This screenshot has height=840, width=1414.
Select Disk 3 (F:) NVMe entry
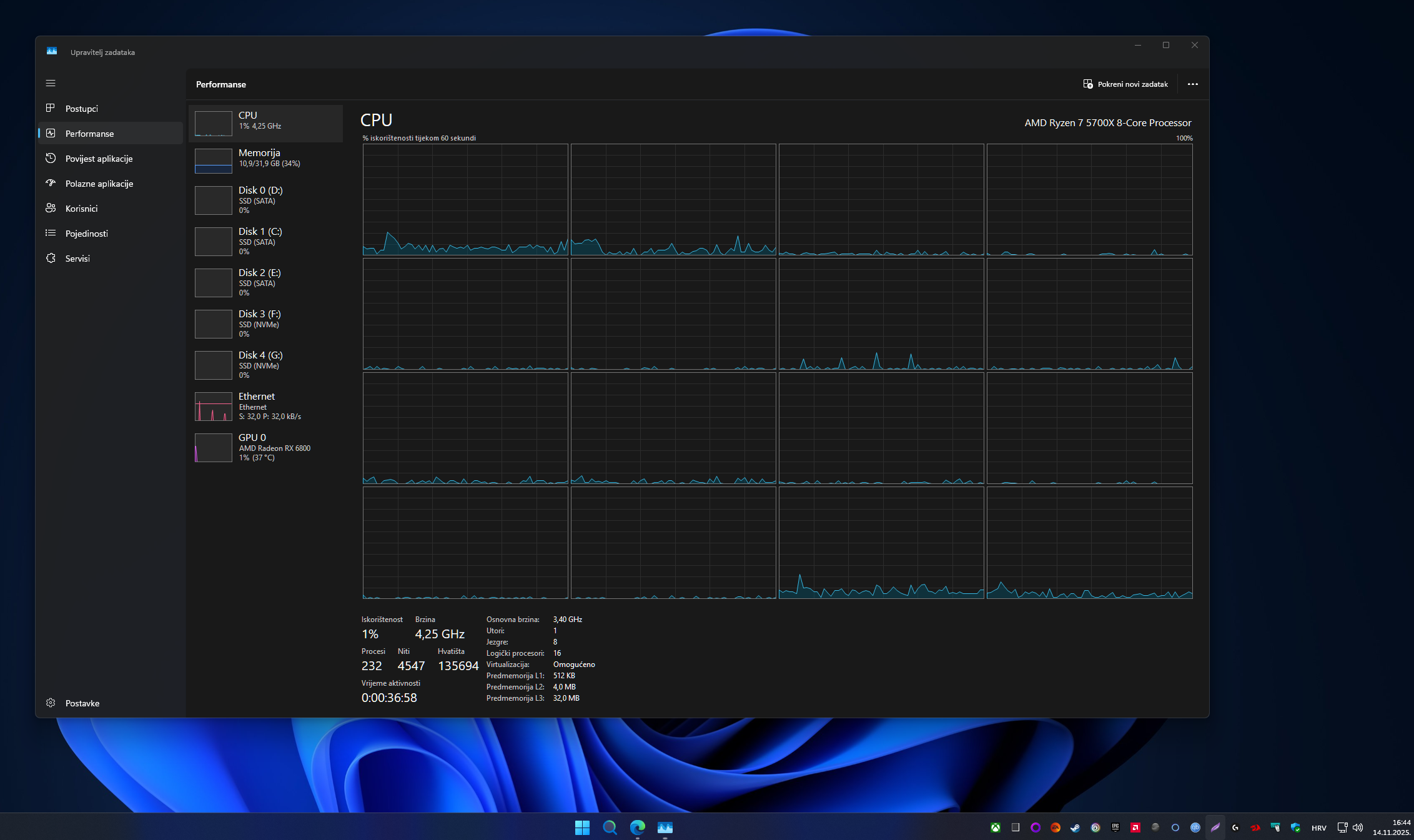click(x=265, y=324)
